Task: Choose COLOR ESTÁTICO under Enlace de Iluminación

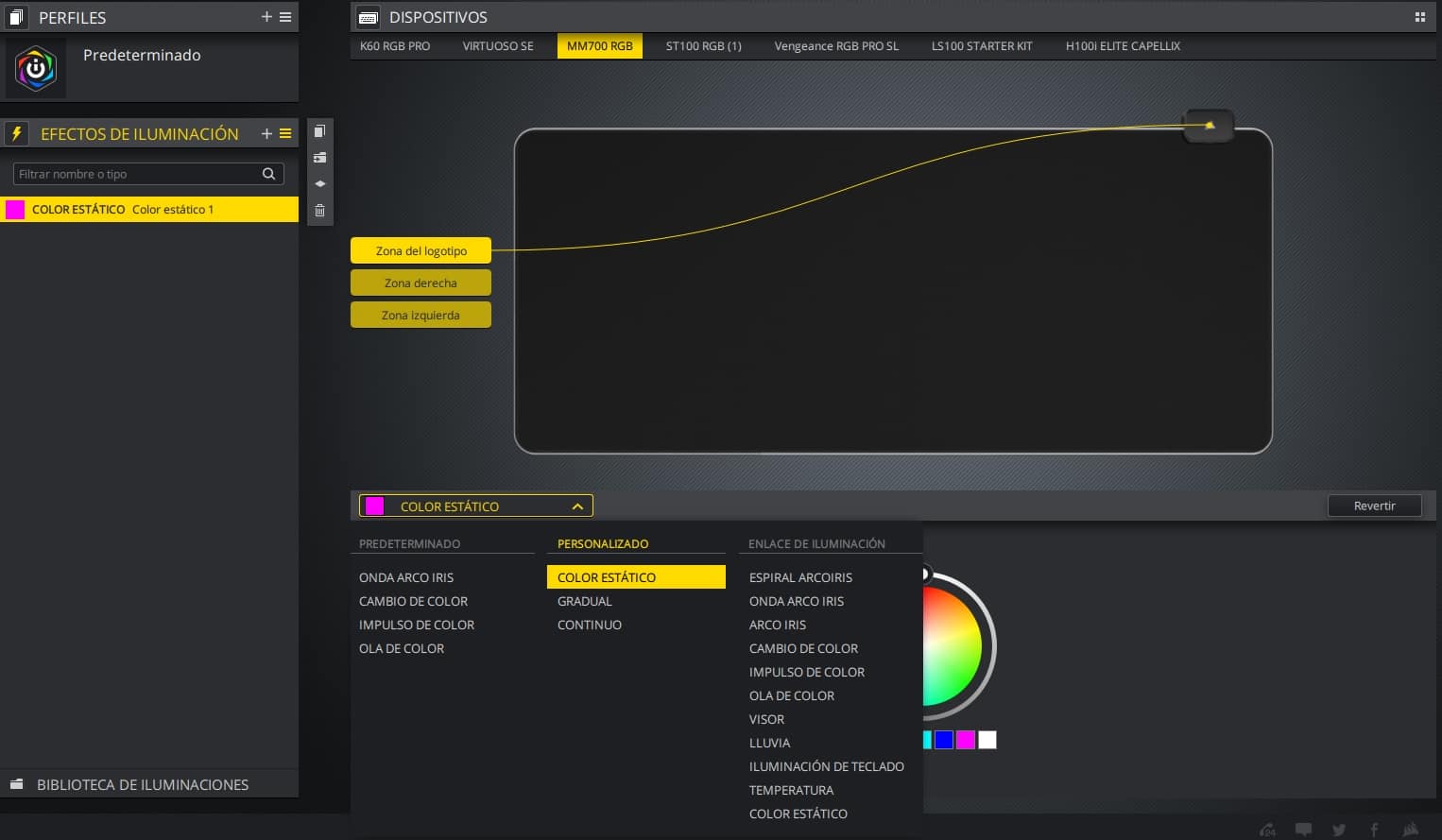Action: pos(798,814)
